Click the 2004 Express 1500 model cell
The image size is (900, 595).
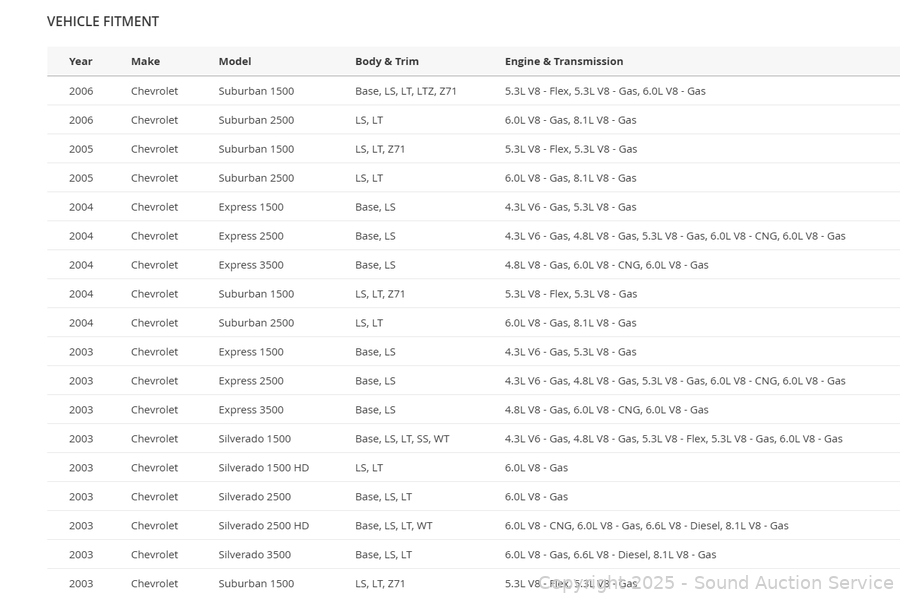click(250, 207)
